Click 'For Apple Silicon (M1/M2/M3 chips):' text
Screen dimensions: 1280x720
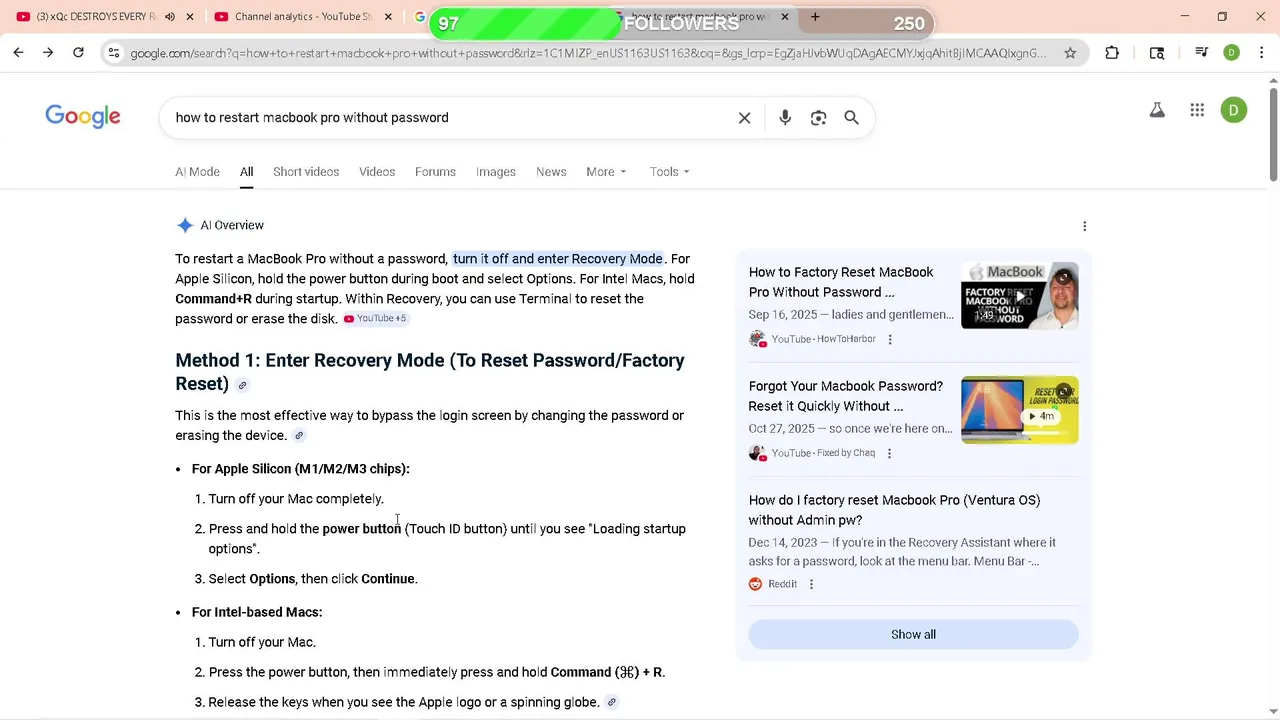coord(300,469)
